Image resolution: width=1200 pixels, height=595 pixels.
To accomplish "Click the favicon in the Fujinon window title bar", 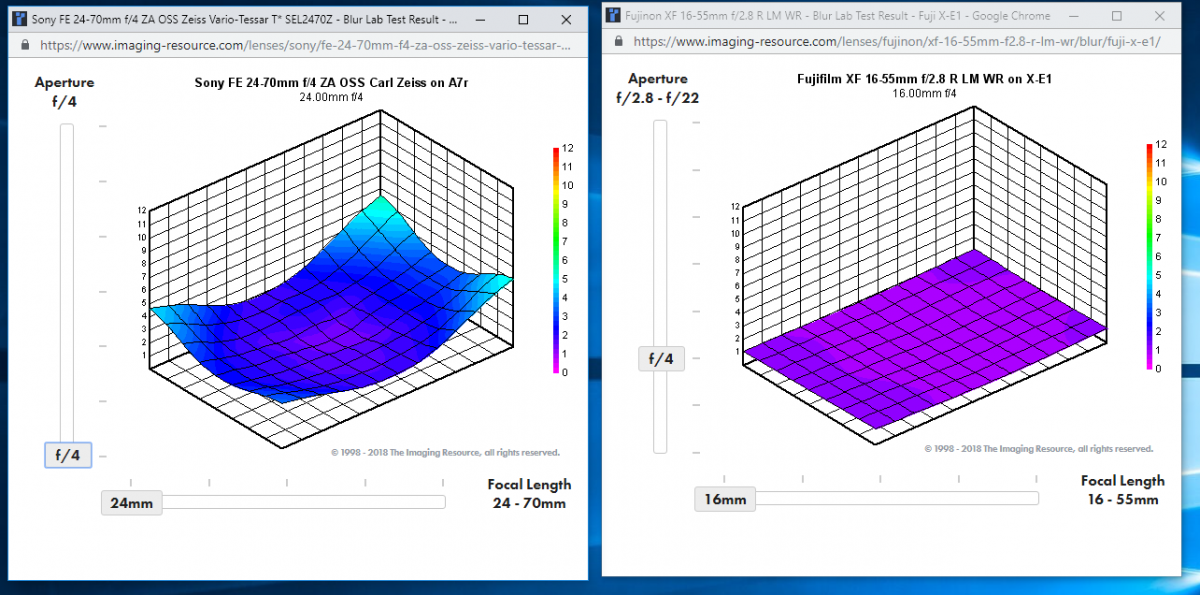I will (x=614, y=16).
